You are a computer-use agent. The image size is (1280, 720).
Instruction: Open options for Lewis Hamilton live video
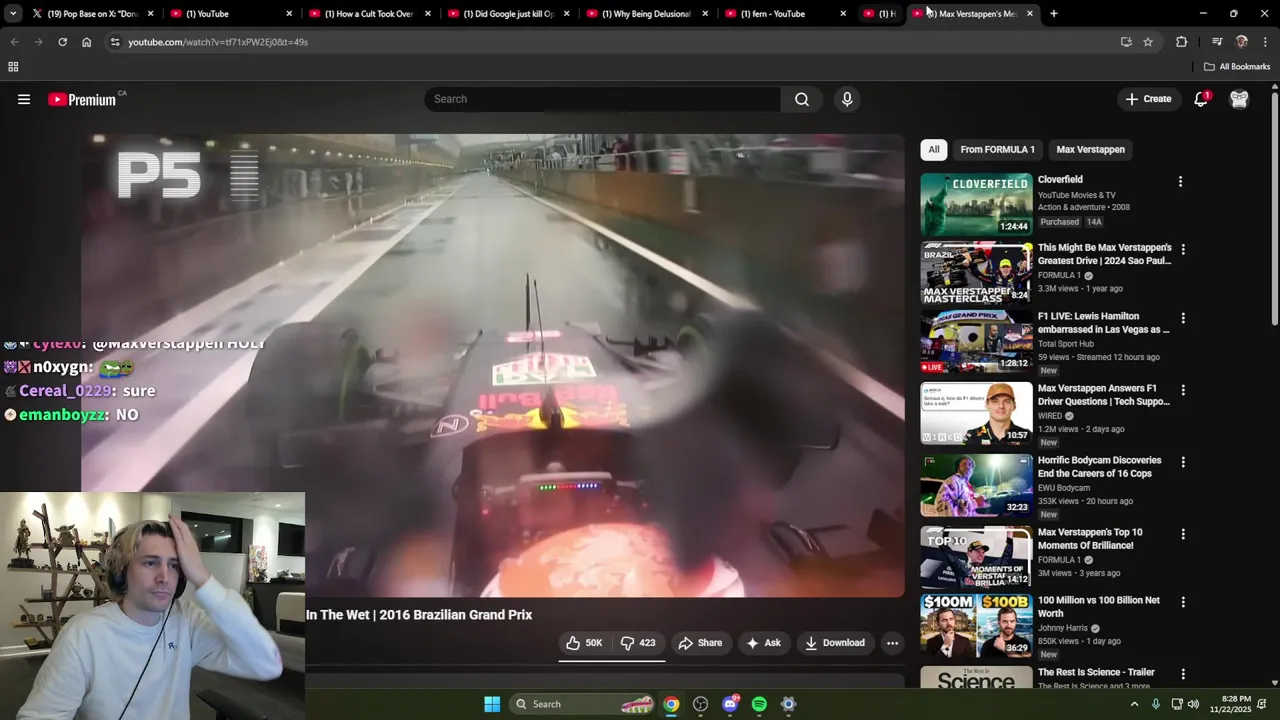click(1183, 318)
